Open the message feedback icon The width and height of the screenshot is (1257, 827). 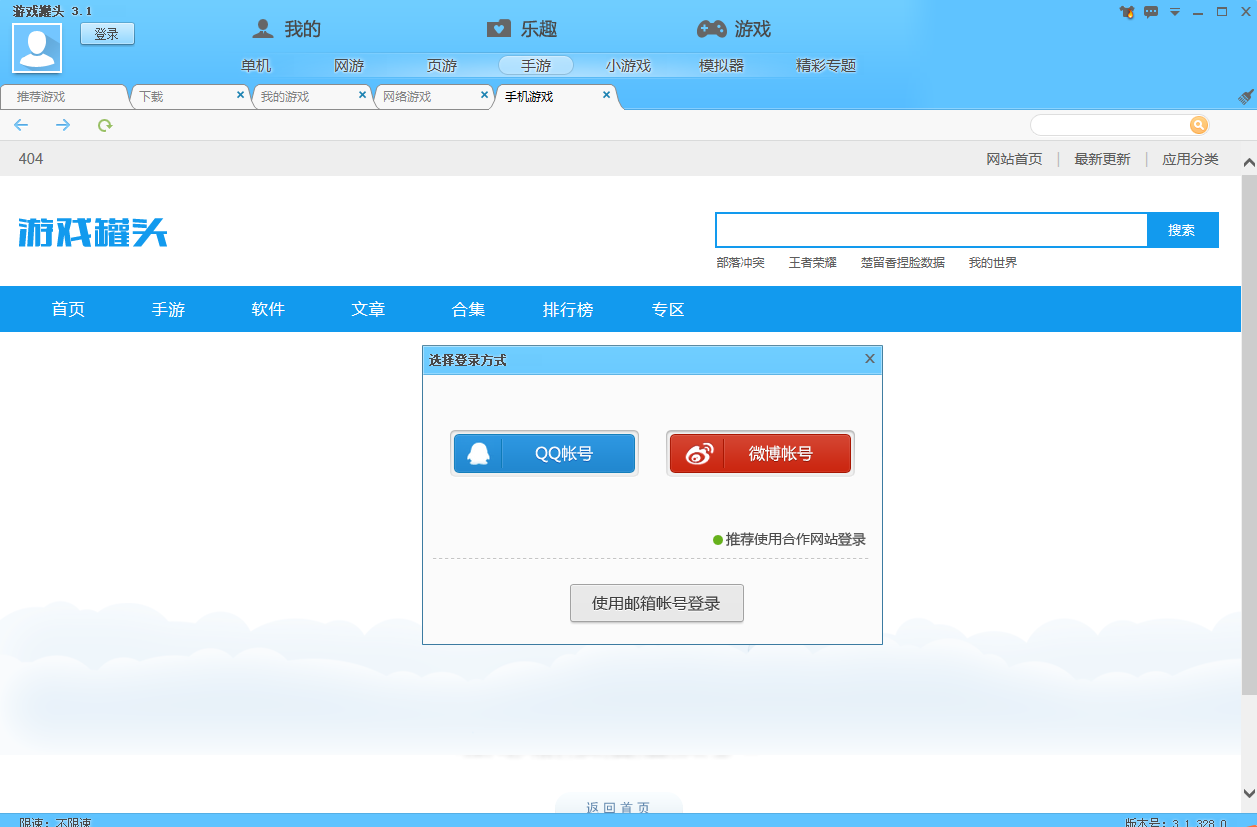pos(1151,13)
